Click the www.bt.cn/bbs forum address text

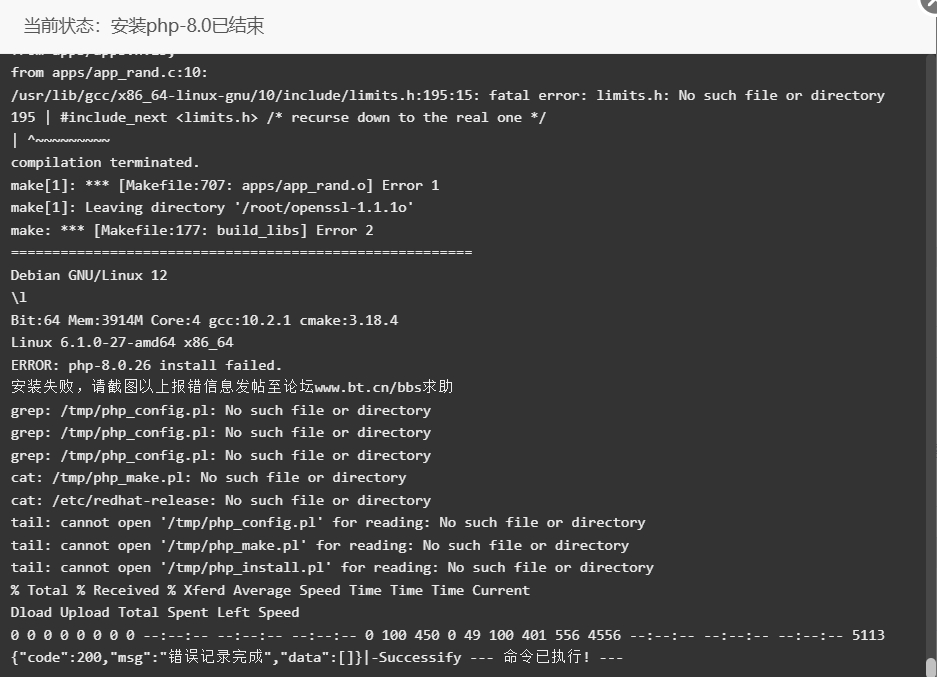click(368, 387)
